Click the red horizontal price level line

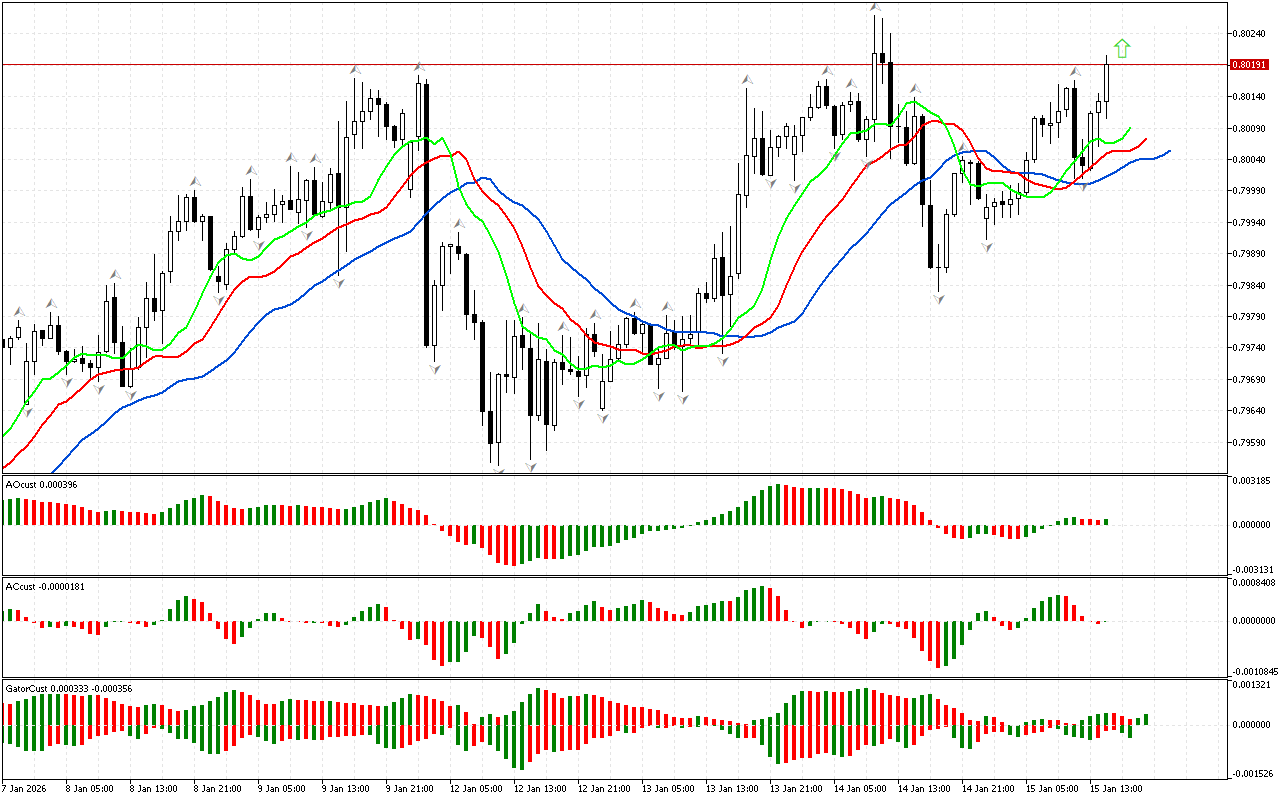(x=600, y=65)
